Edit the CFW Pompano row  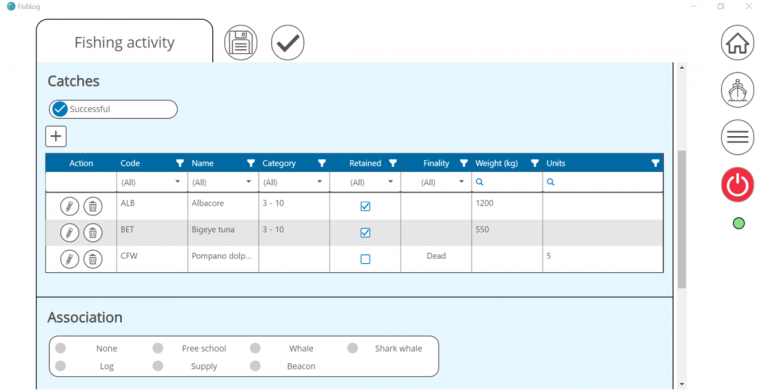pyautogui.click(x=70, y=259)
